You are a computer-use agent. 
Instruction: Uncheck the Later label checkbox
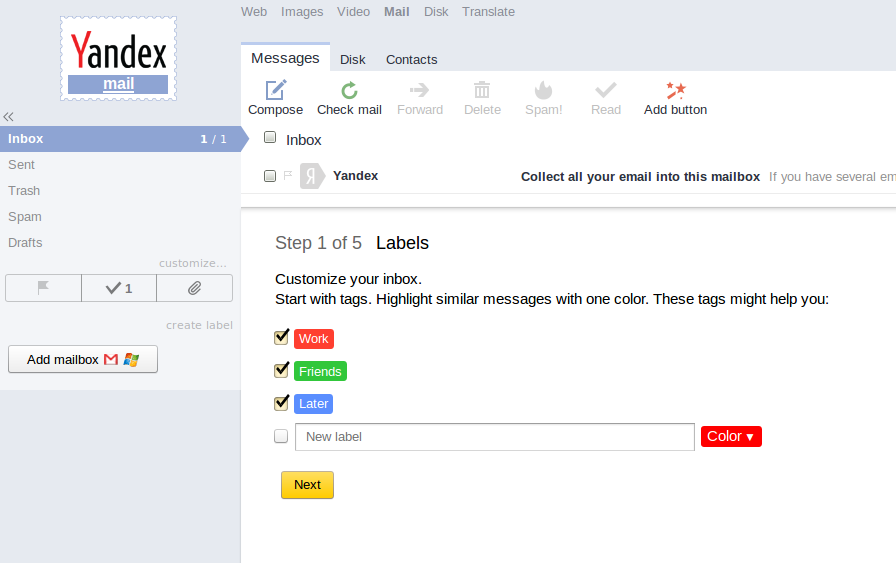(x=281, y=402)
